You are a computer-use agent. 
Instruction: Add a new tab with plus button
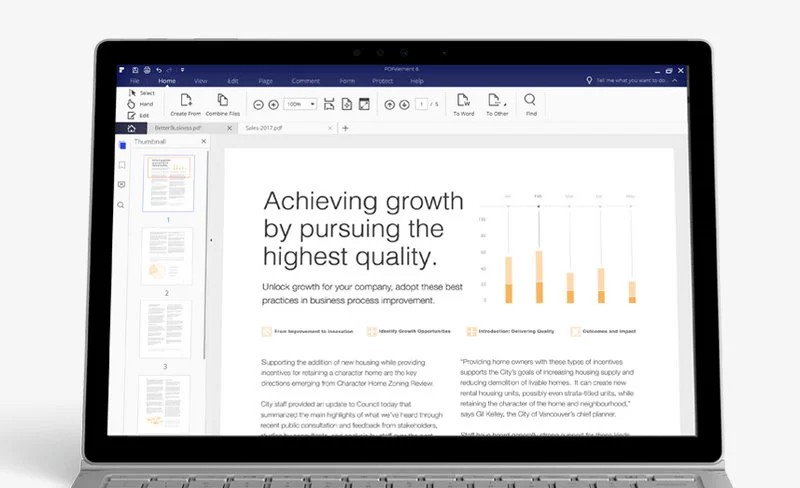[x=346, y=129]
